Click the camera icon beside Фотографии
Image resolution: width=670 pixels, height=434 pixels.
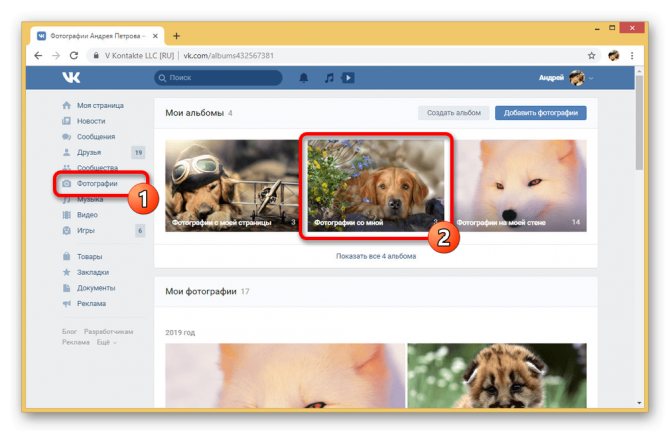[x=66, y=183]
